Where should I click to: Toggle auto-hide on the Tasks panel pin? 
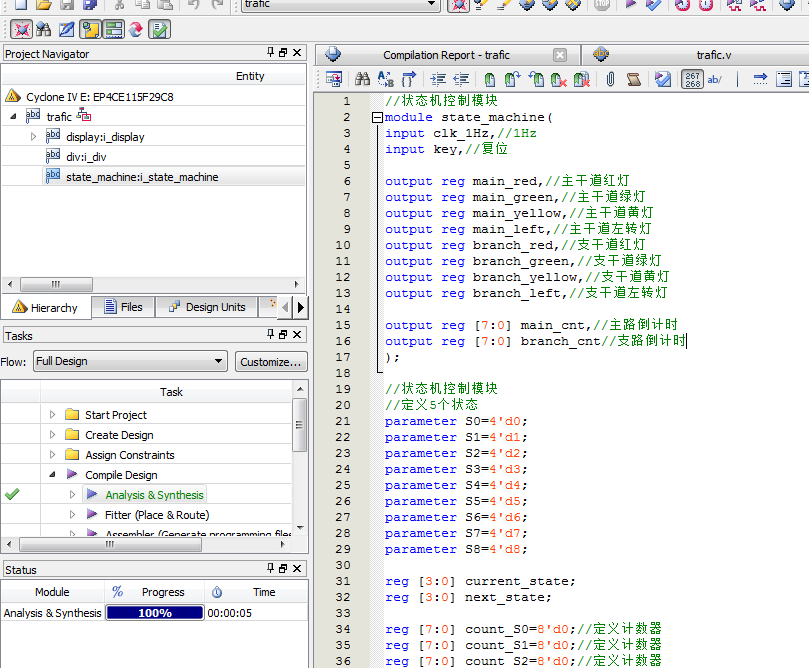(269, 335)
